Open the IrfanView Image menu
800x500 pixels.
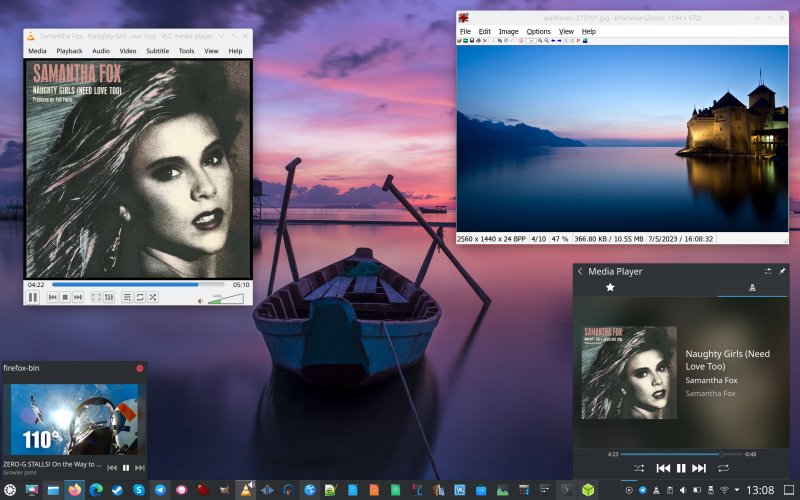[508, 32]
